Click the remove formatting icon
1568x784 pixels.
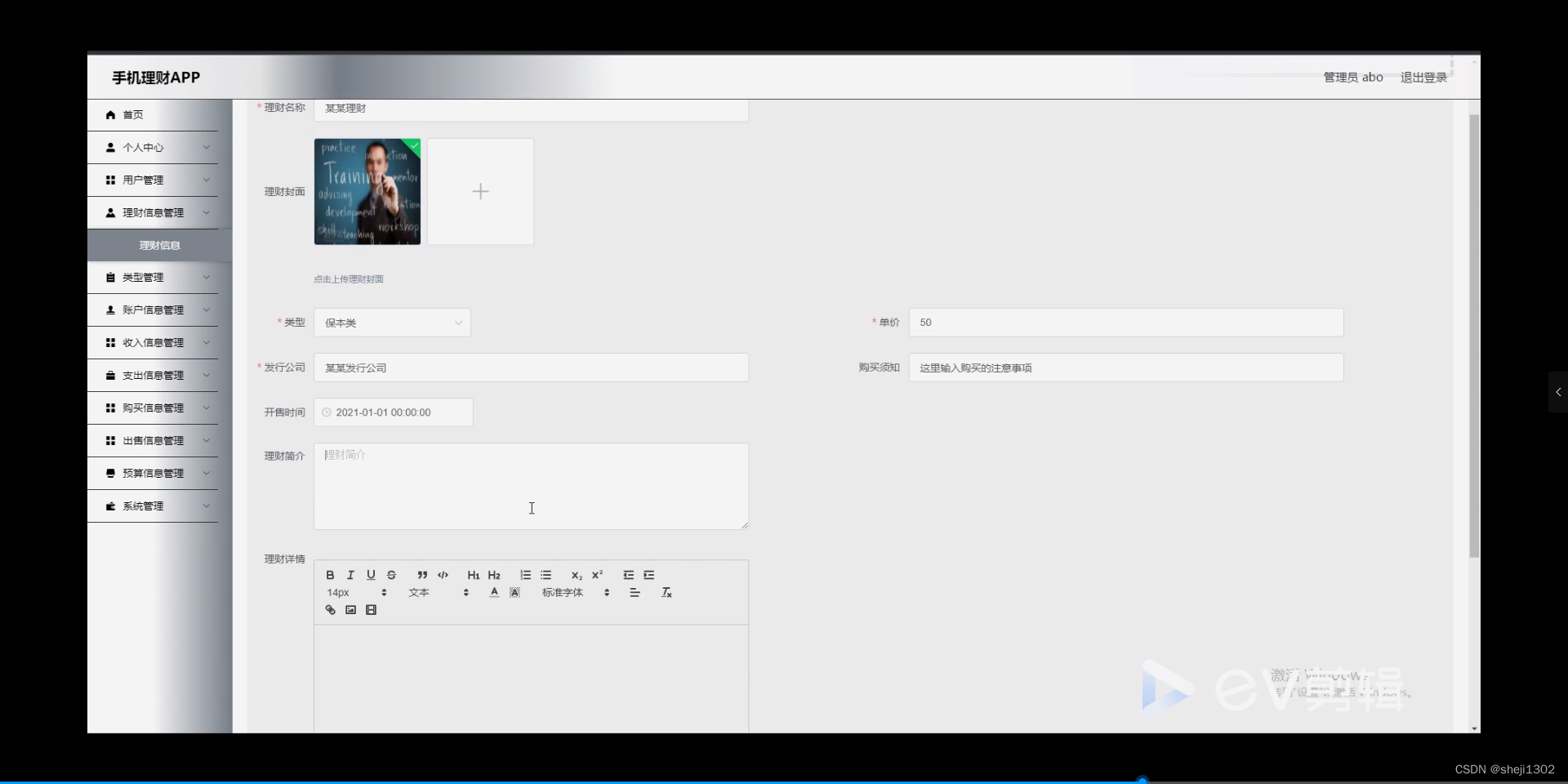tap(666, 592)
